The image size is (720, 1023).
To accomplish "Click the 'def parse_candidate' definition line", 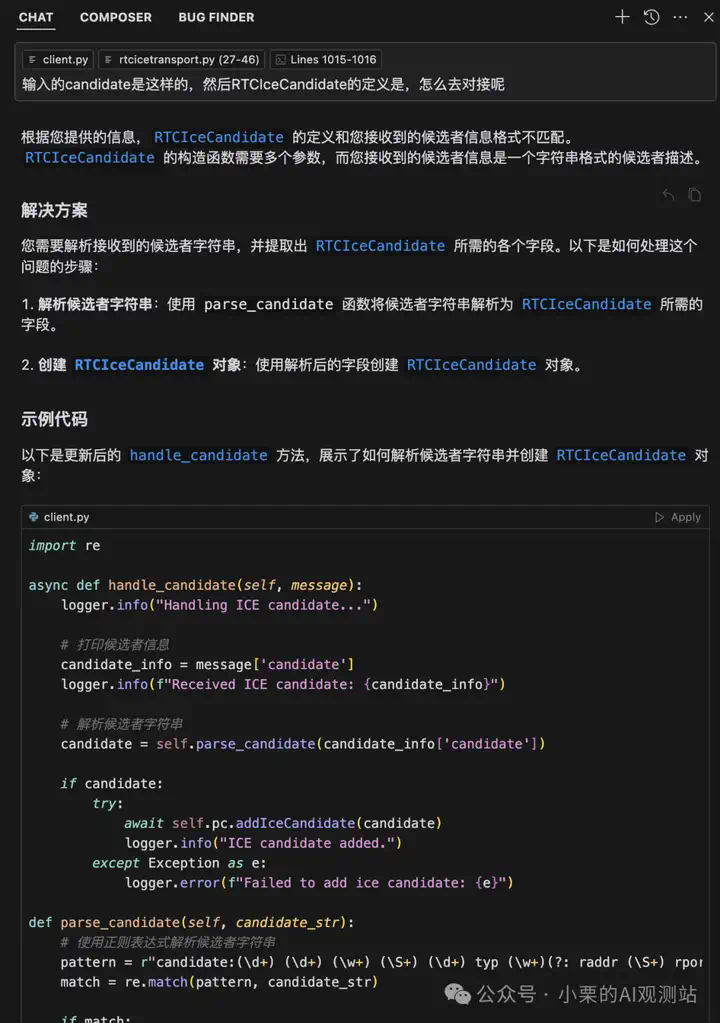I will pyautogui.click(x=191, y=923).
